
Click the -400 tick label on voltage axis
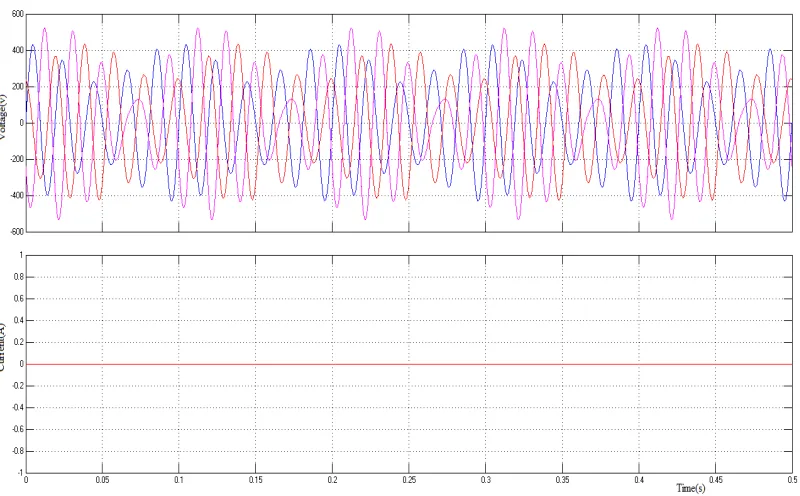coord(16,195)
